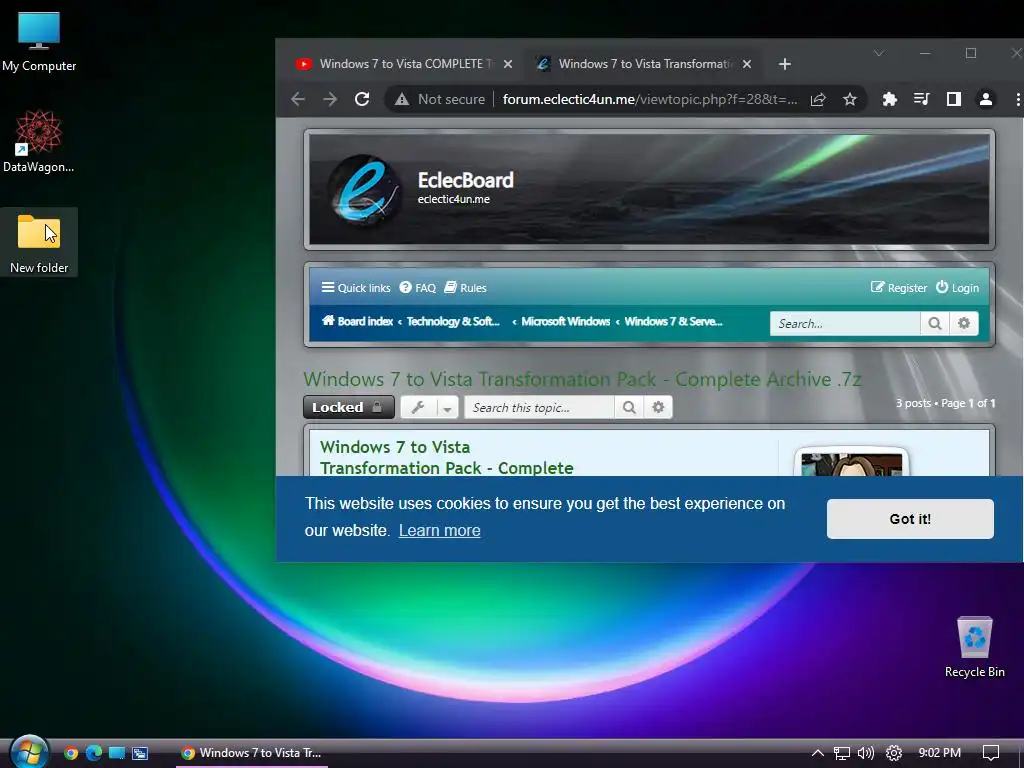Open the EclecBoard title link
Screen dimensions: 1024x768
[466, 180]
